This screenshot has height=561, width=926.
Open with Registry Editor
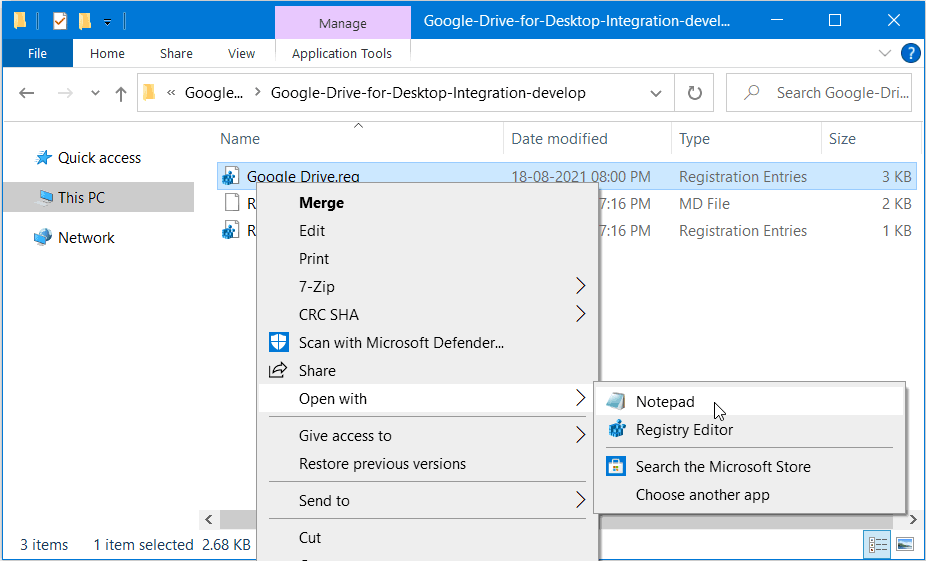749,429
